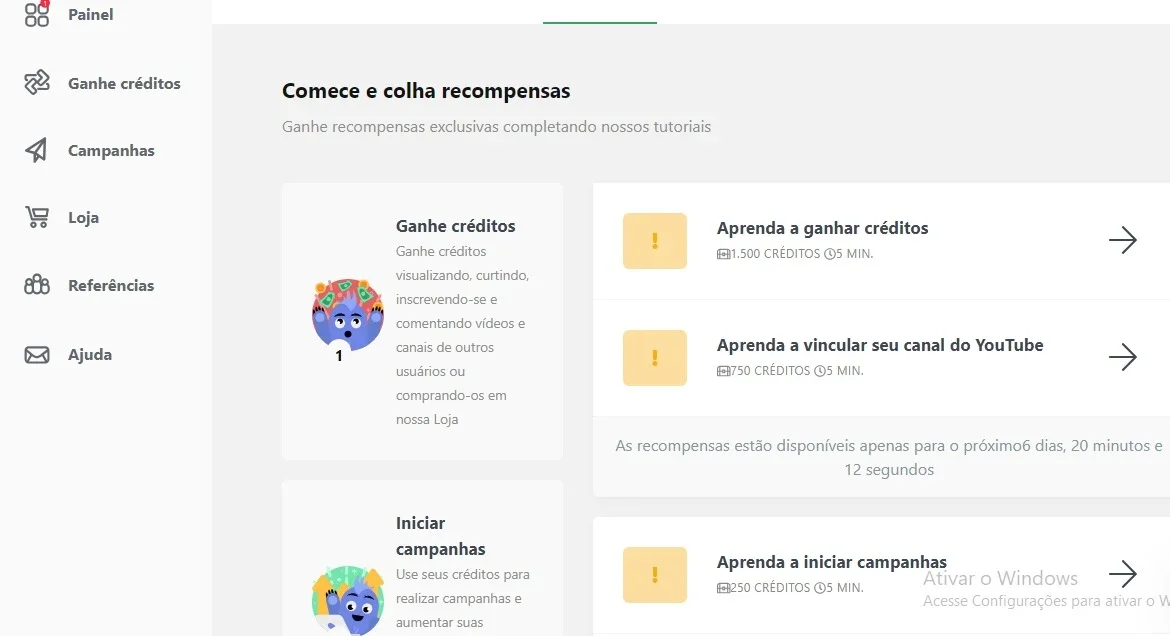Click the Iniciar campanhas card heading

(x=440, y=536)
